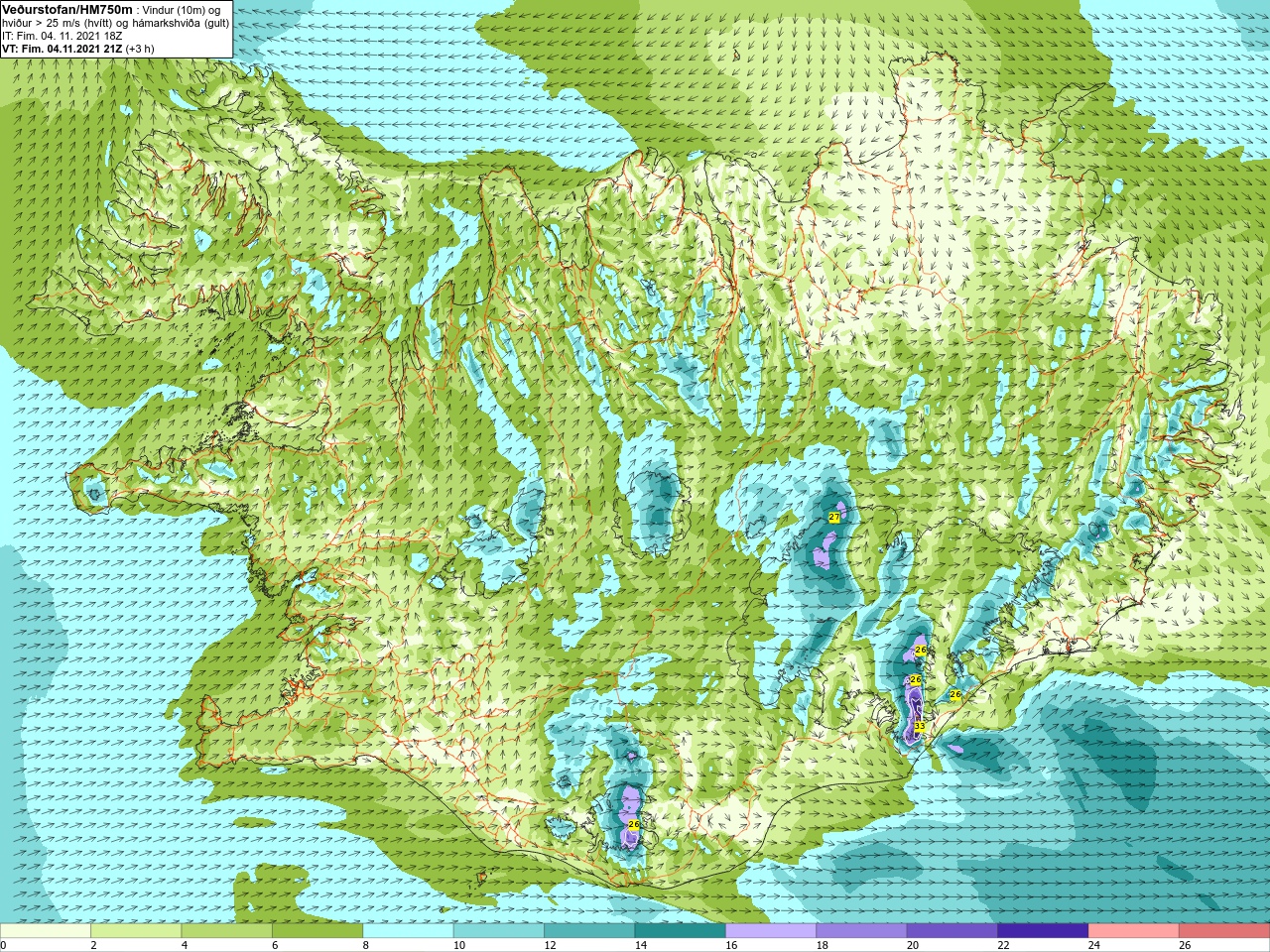Pick the 10–12 m/s turquoise legend swatch

click(x=499, y=931)
